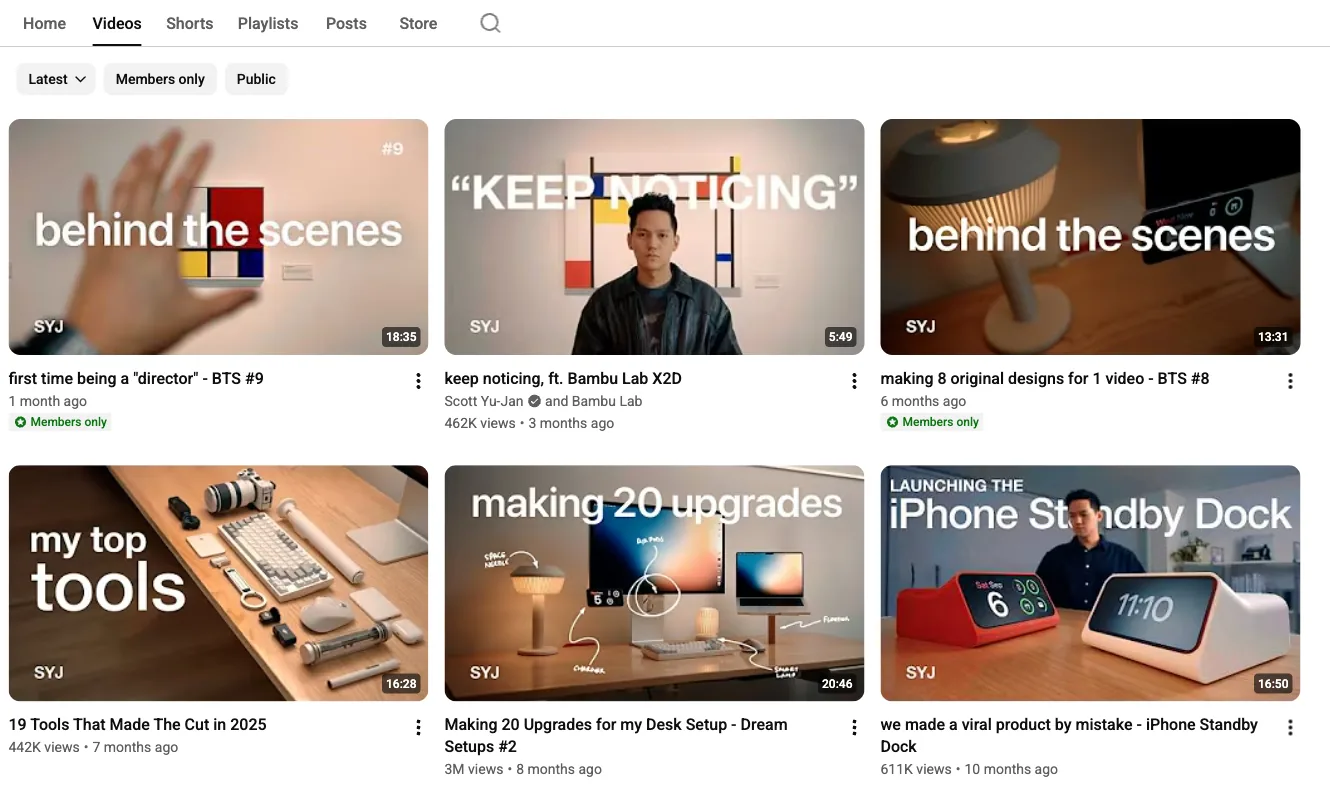Open 'first time being a "director" - BTS #9' title
This screenshot has width=1330, height=785.
tap(136, 379)
